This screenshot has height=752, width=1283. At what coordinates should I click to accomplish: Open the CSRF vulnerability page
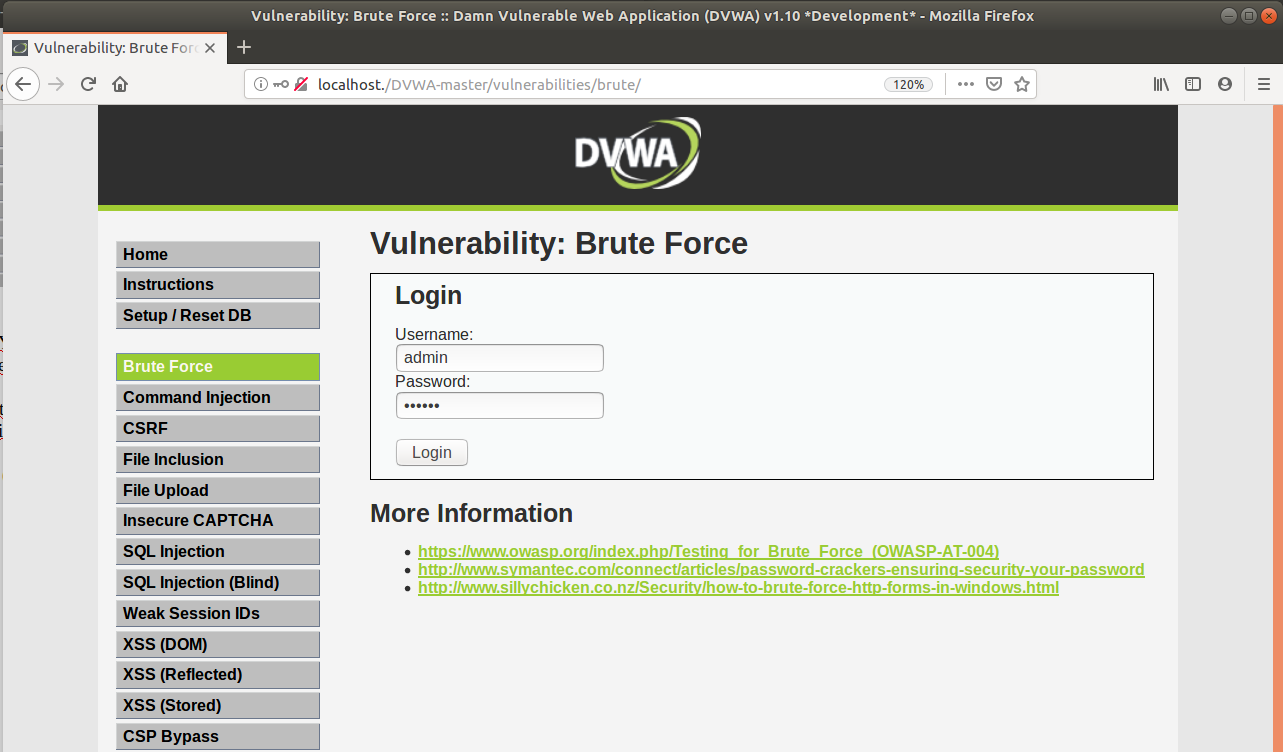tap(218, 429)
